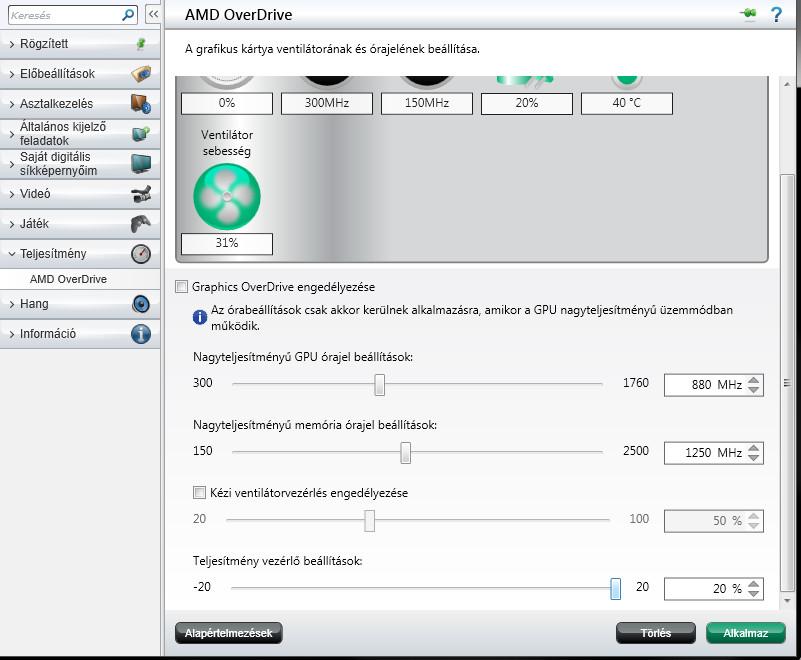Click manual fan speed slider handle

pos(369,521)
